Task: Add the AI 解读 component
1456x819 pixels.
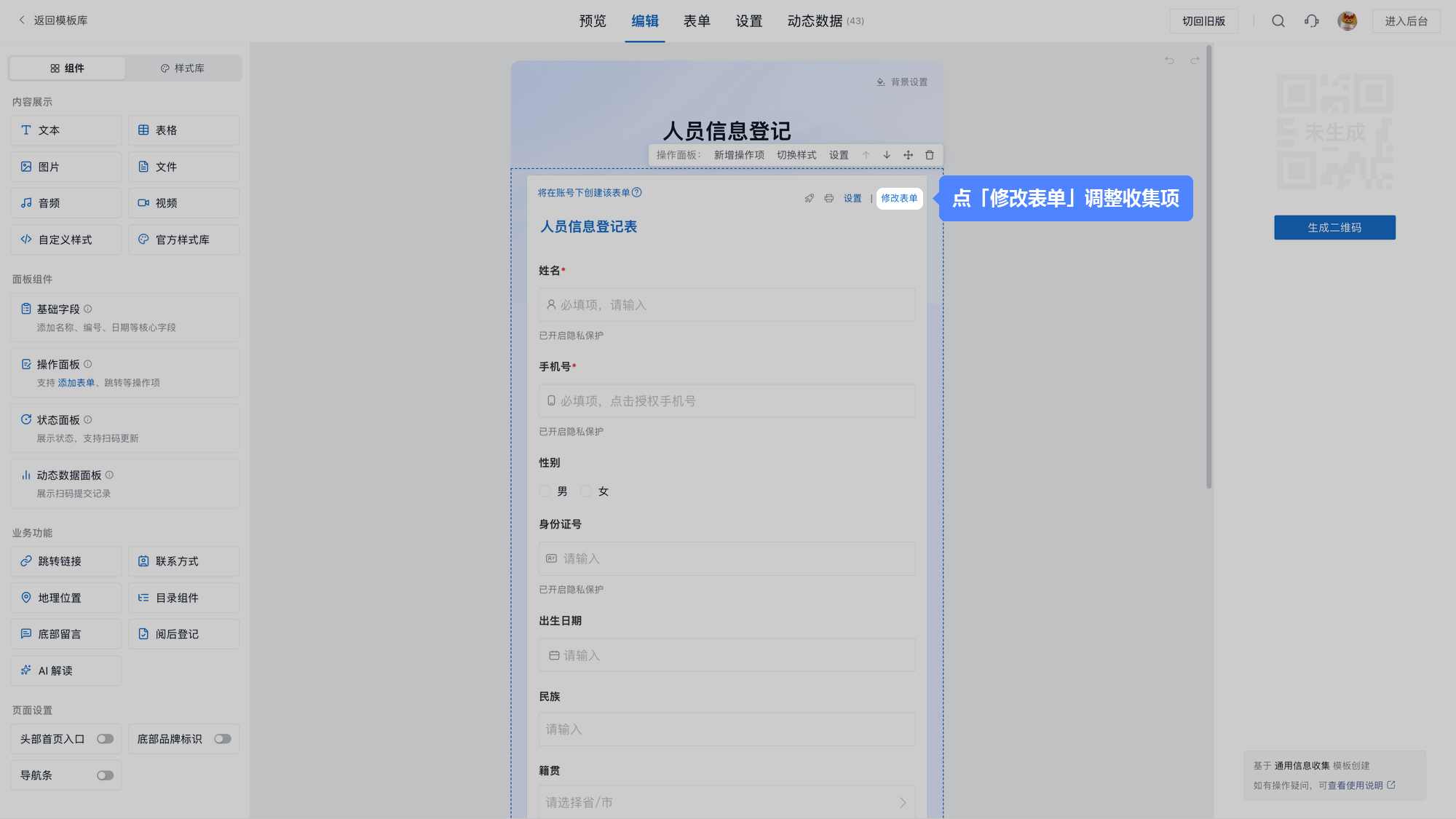Action: pyautogui.click(x=66, y=670)
